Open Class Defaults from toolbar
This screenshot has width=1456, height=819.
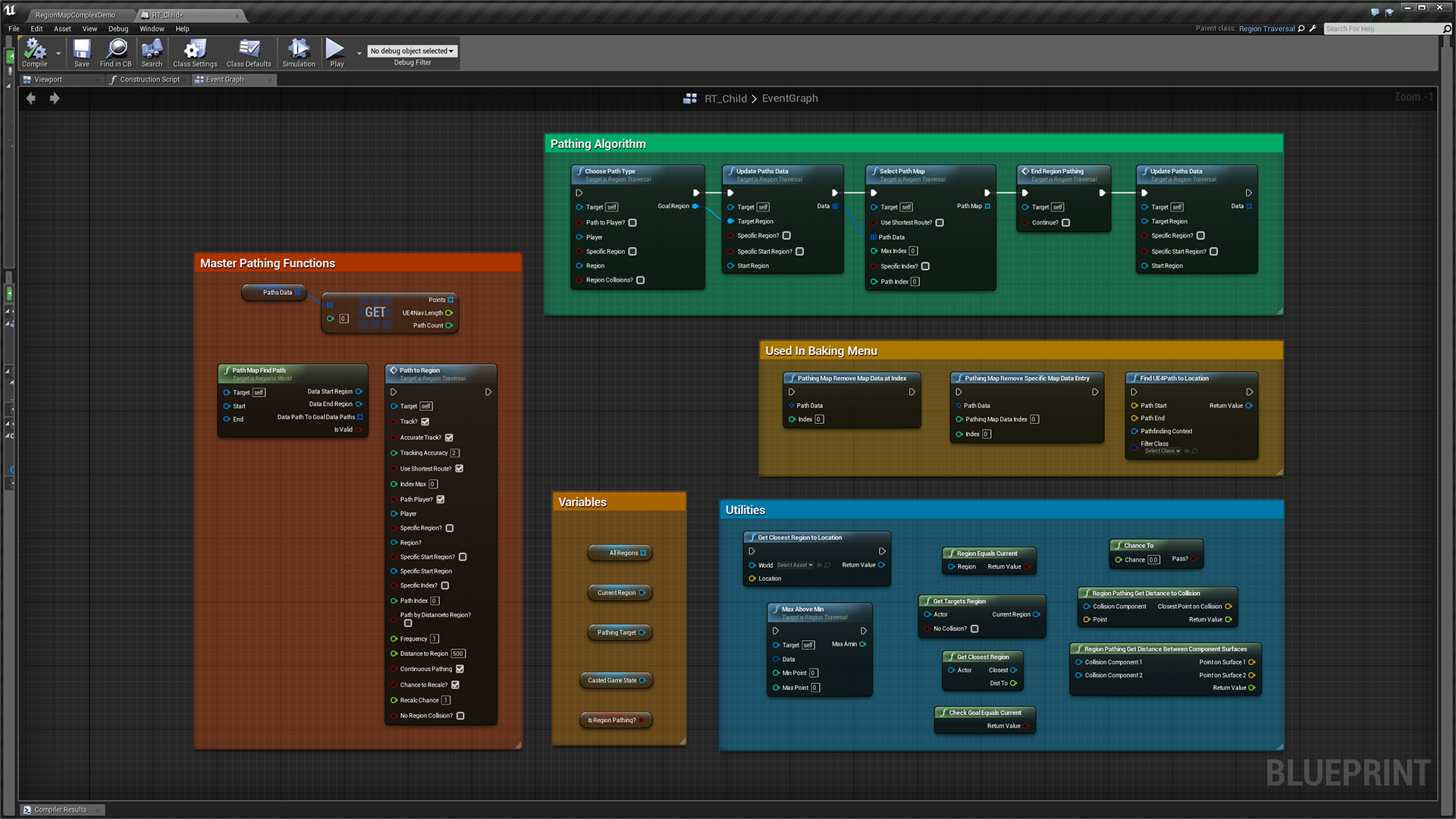(249, 52)
